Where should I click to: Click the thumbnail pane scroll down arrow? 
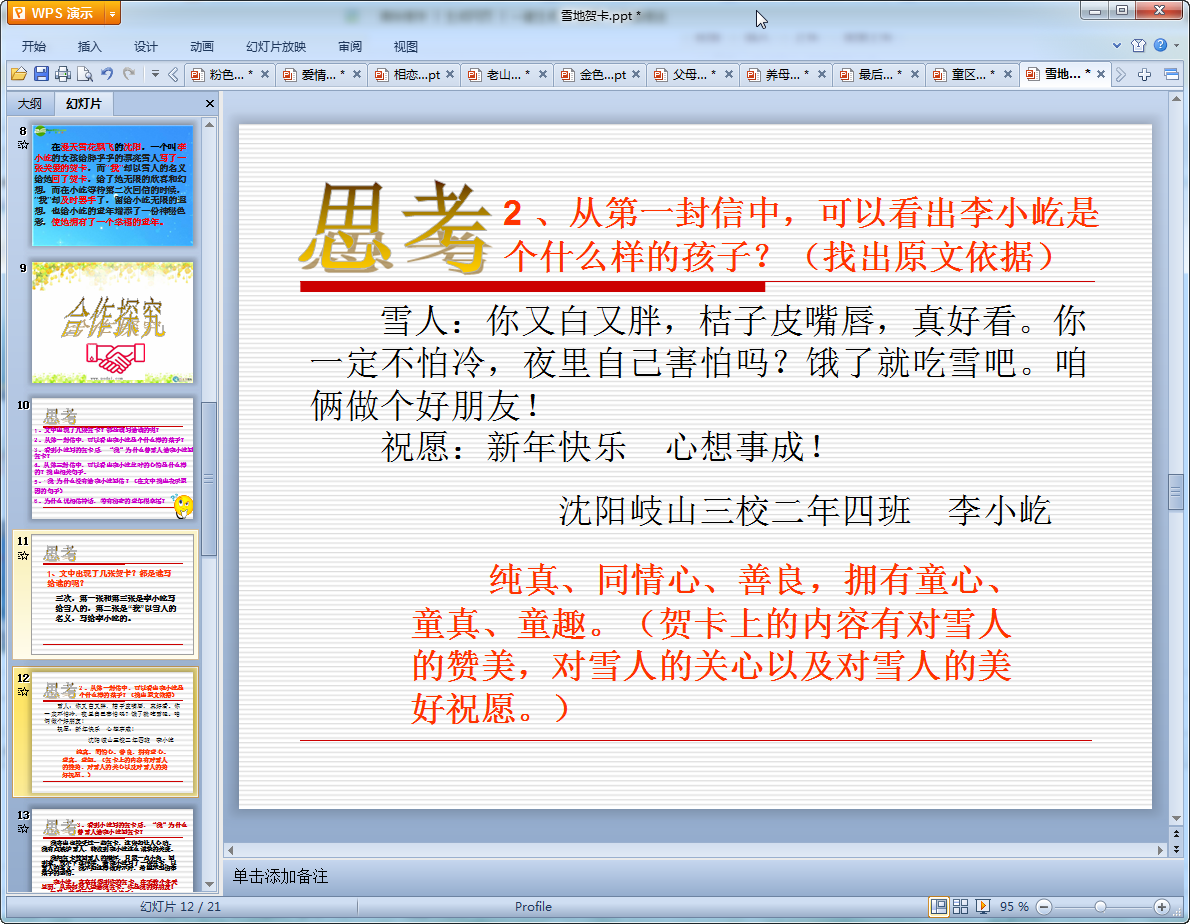[x=209, y=885]
